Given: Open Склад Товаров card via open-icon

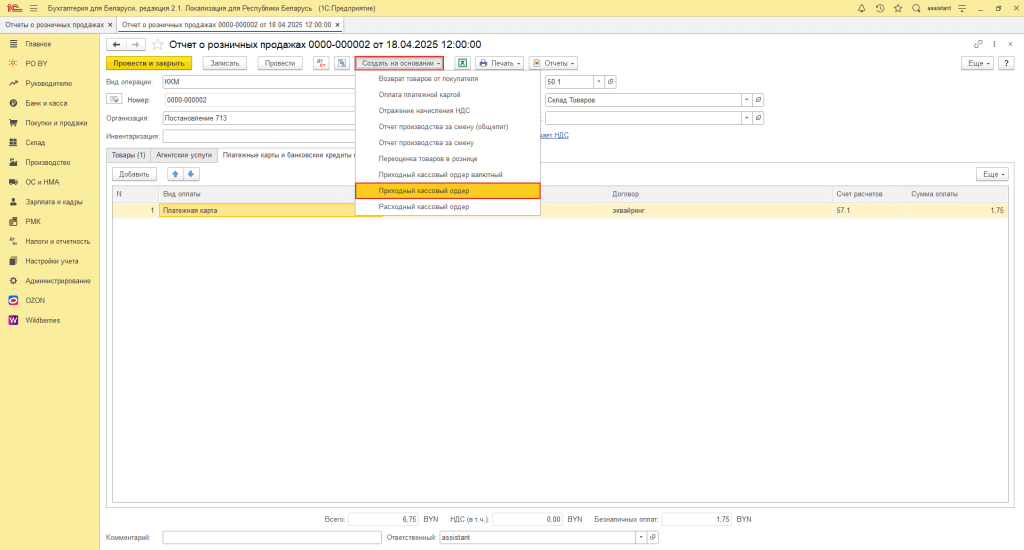Looking at the screenshot, I should pyautogui.click(x=758, y=100).
